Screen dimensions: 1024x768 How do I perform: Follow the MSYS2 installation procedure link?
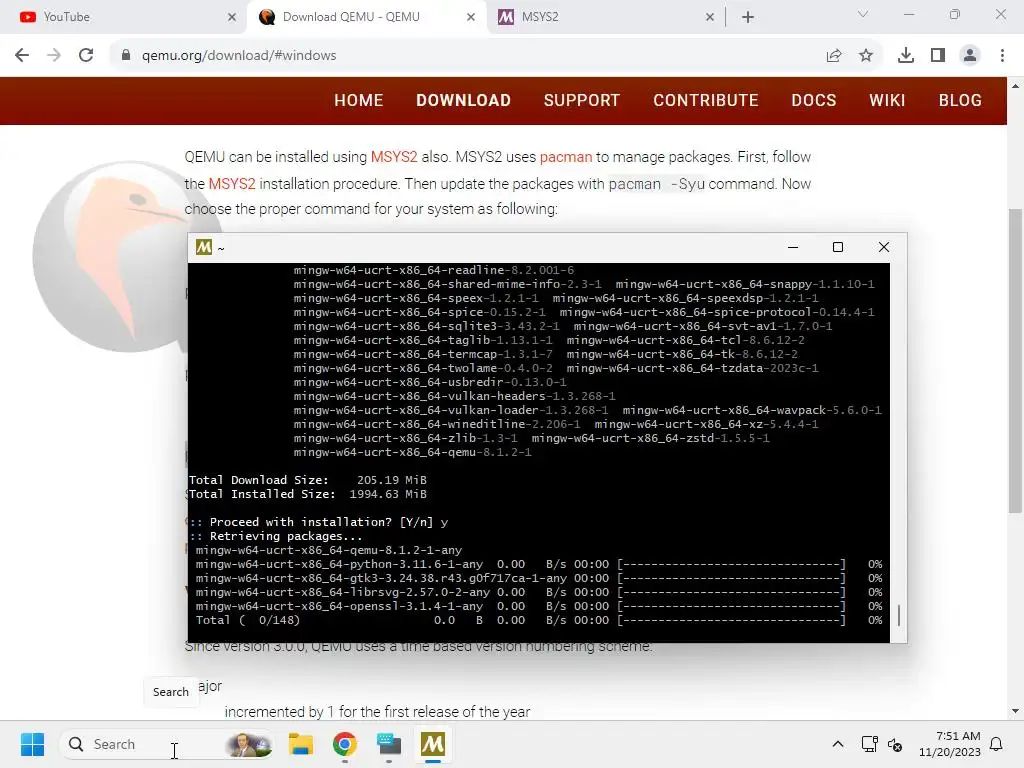tap(232, 184)
